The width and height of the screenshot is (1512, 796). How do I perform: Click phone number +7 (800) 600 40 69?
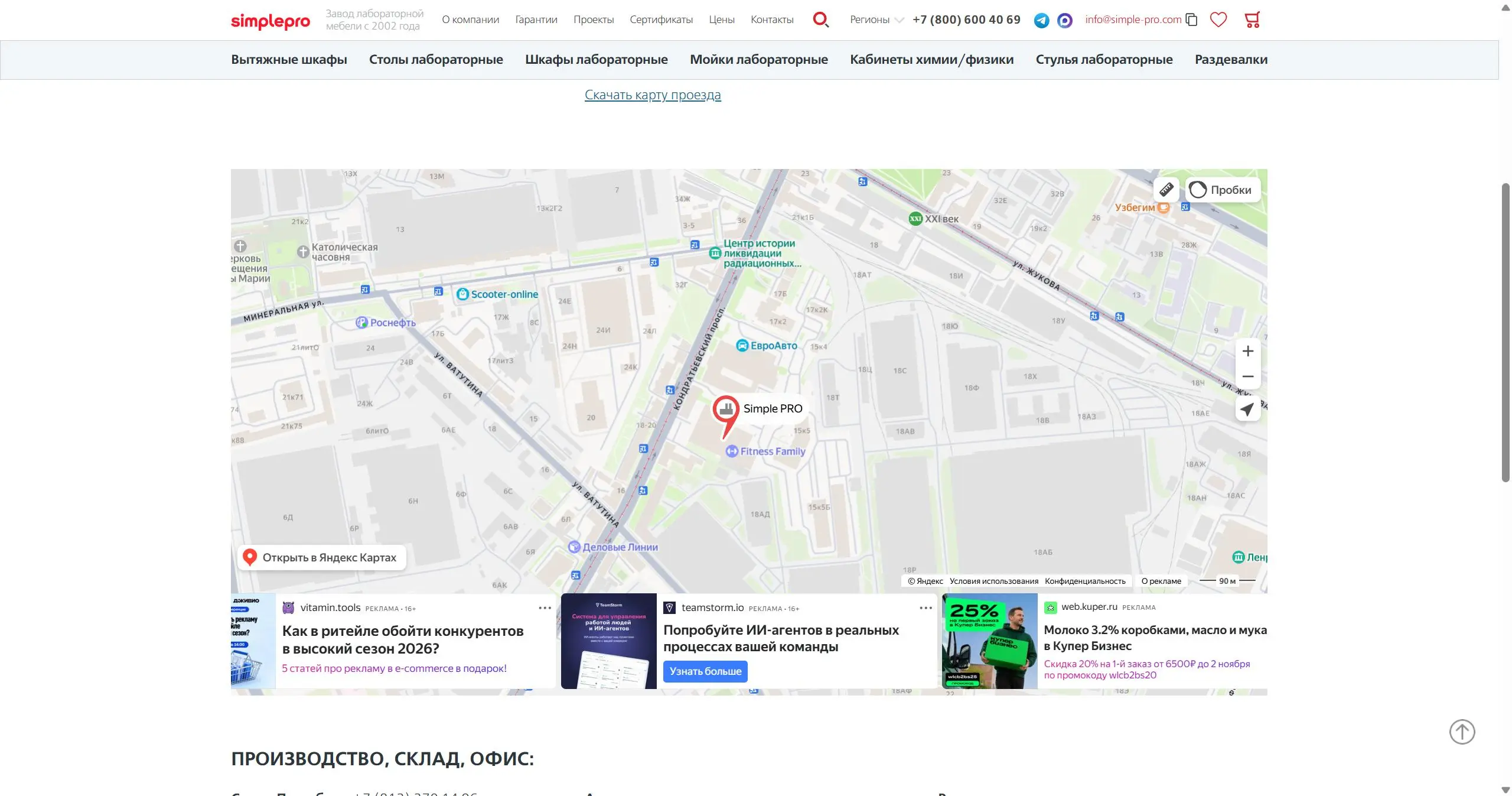point(966,20)
